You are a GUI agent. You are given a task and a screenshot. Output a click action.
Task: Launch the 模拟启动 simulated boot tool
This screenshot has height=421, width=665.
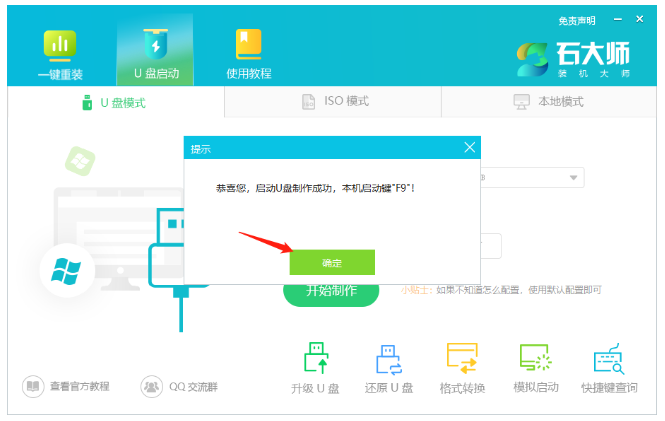point(536,367)
